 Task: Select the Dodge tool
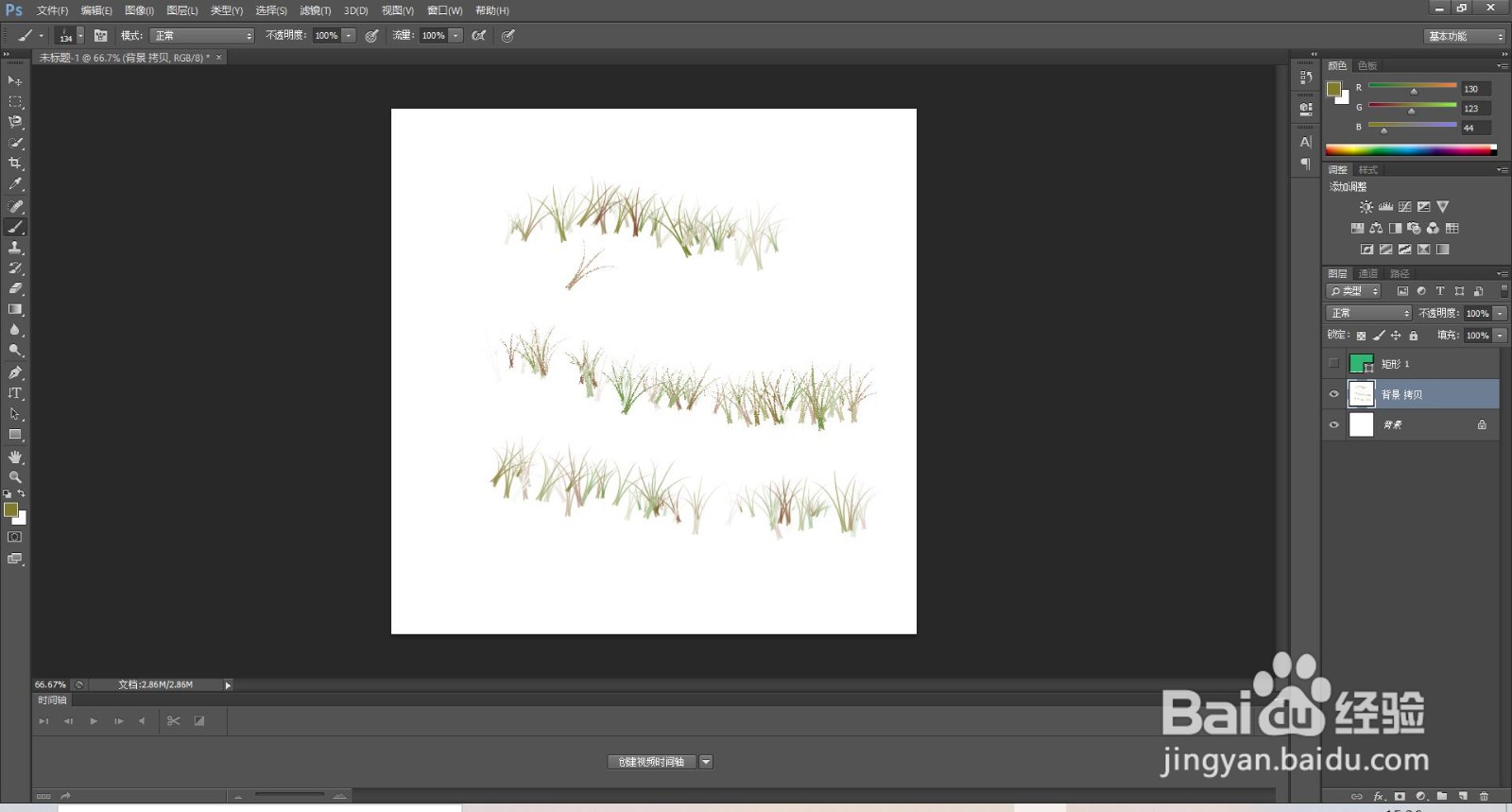tap(15, 352)
